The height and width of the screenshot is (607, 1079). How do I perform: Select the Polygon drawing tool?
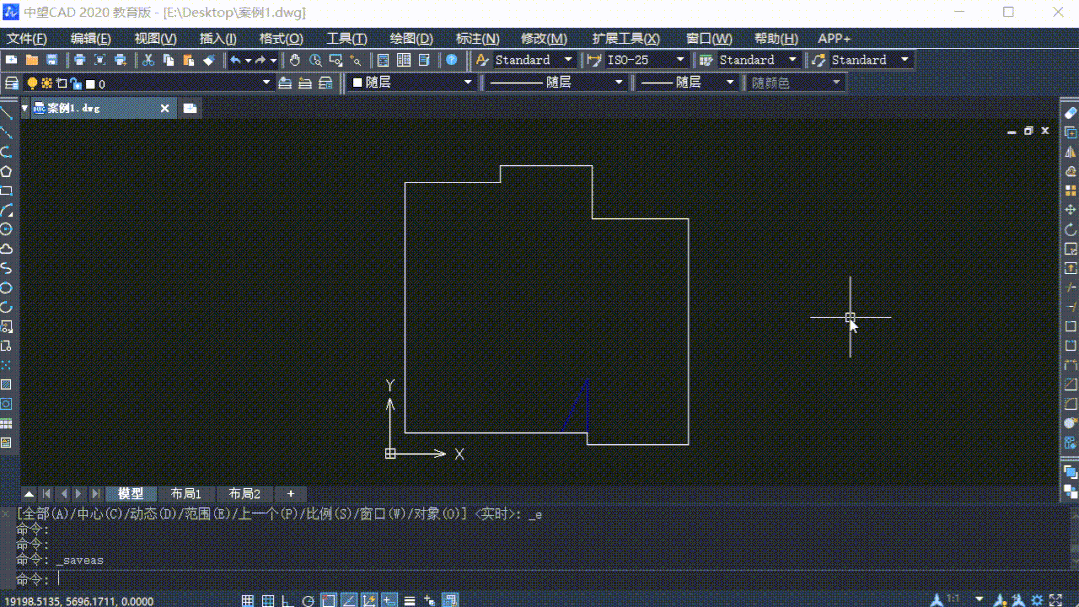click(7, 171)
